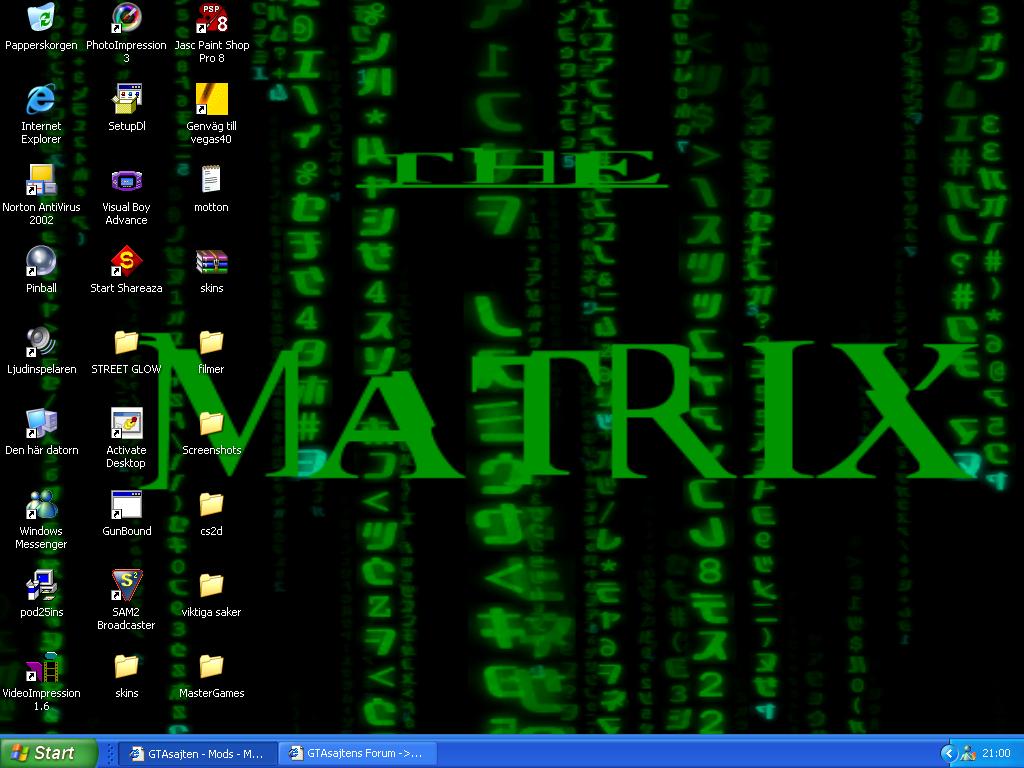The width and height of the screenshot is (1024, 768).
Task: Click the Windows Messenger desktop icon
Action: coord(41,504)
